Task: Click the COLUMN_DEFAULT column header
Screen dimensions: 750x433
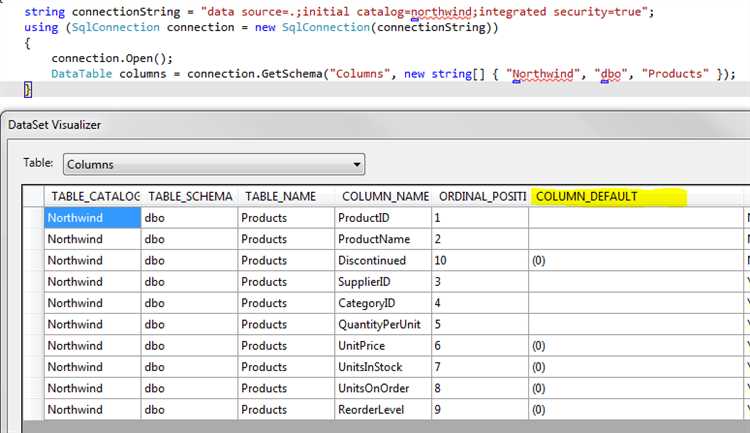Action: click(636, 196)
